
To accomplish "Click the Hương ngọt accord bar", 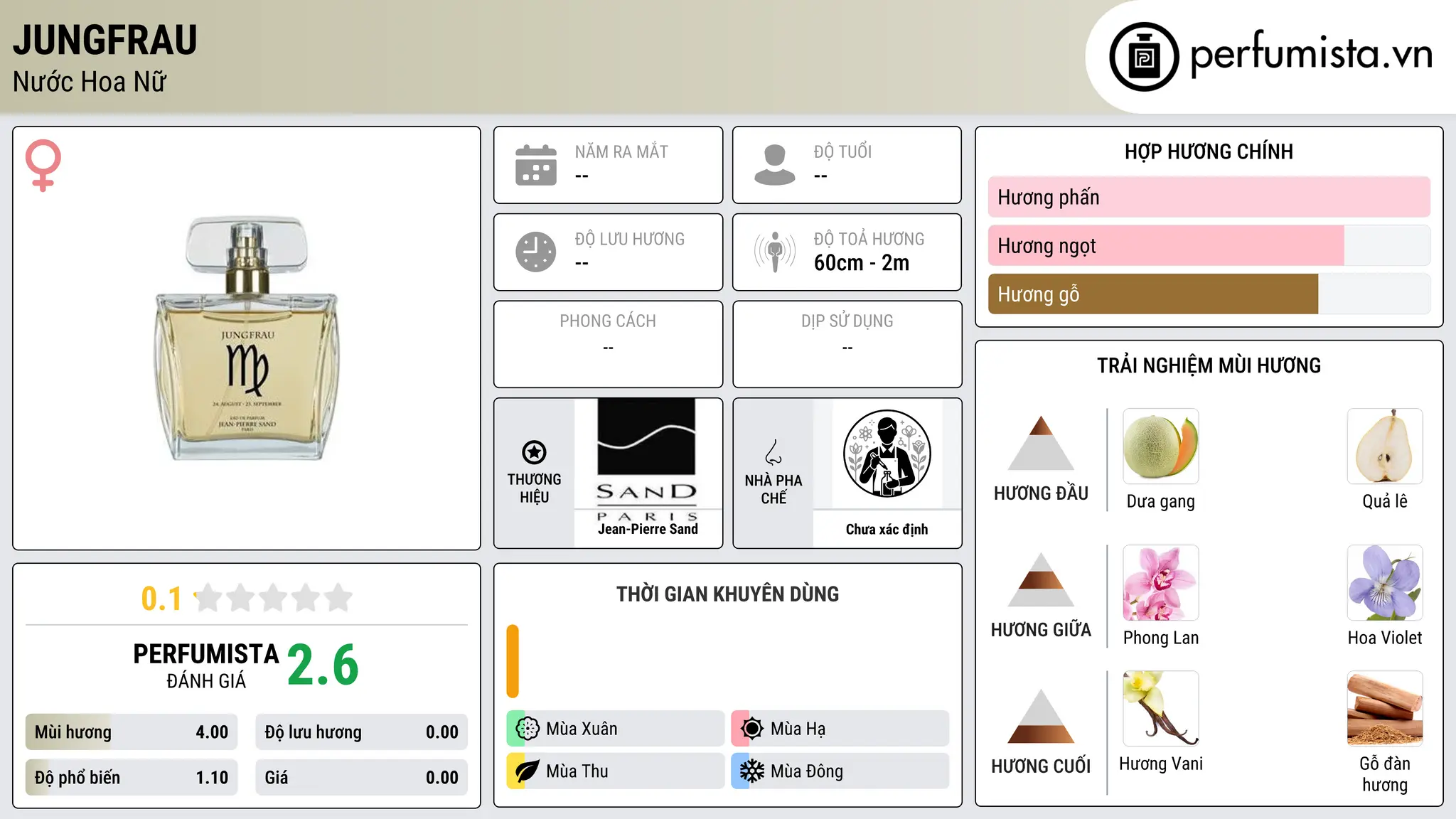I will coord(1209,245).
